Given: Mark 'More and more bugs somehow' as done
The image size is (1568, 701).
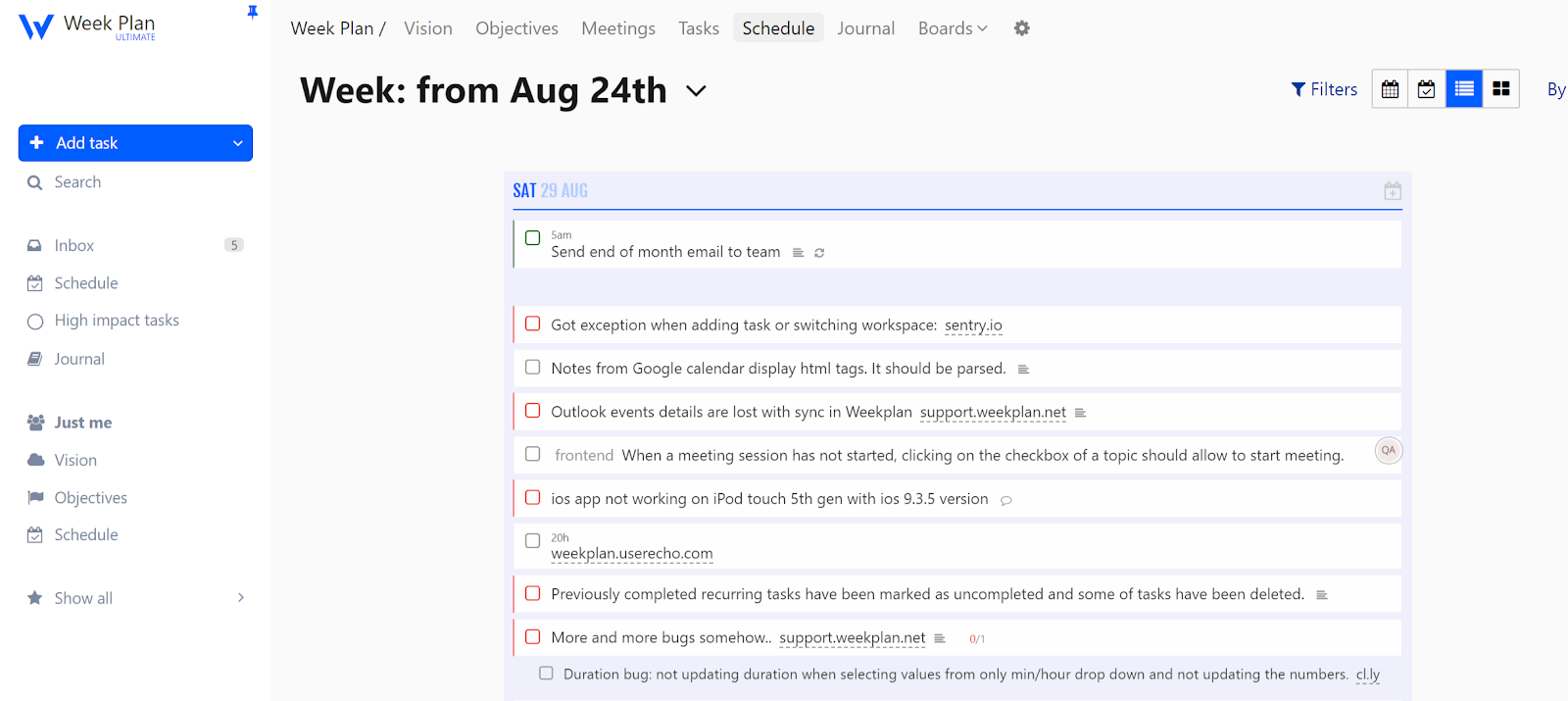Looking at the screenshot, I should coord(533,637).
